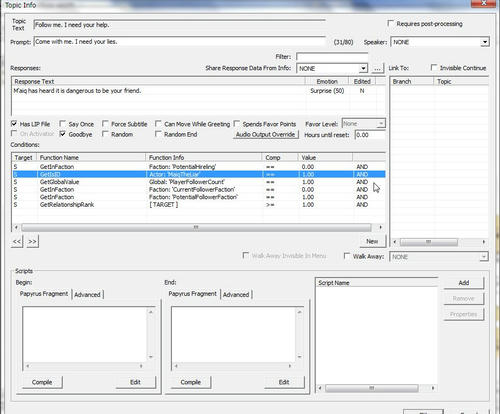Image resolution: width=500 pixels, height=414 pixels.
Task: Select the GetRelationshipRank condition row
Action: [199, 205]
